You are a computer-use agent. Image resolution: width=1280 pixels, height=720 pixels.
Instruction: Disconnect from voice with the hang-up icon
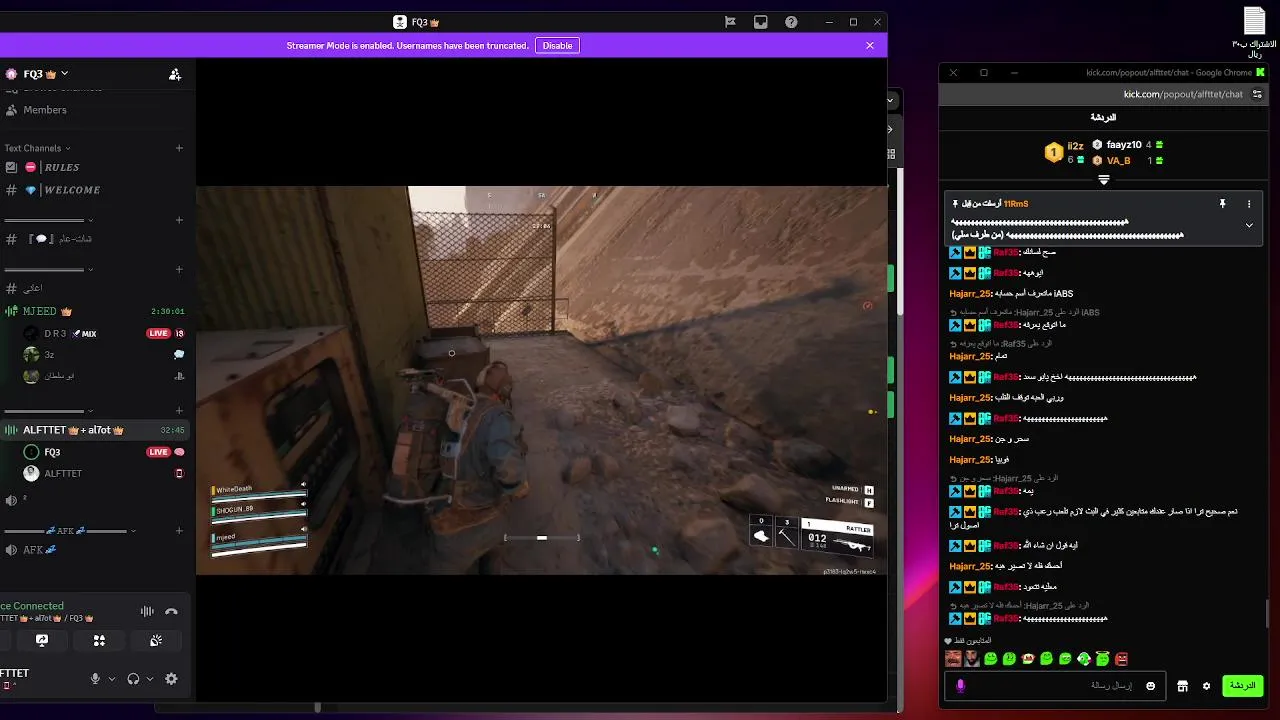pos(171,611)
